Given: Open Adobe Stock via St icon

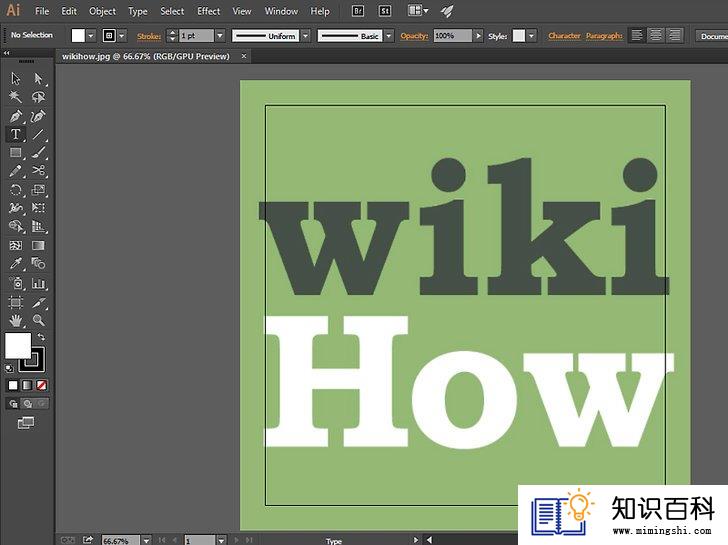Looking at the screenshot, I should tap(385, 11).
